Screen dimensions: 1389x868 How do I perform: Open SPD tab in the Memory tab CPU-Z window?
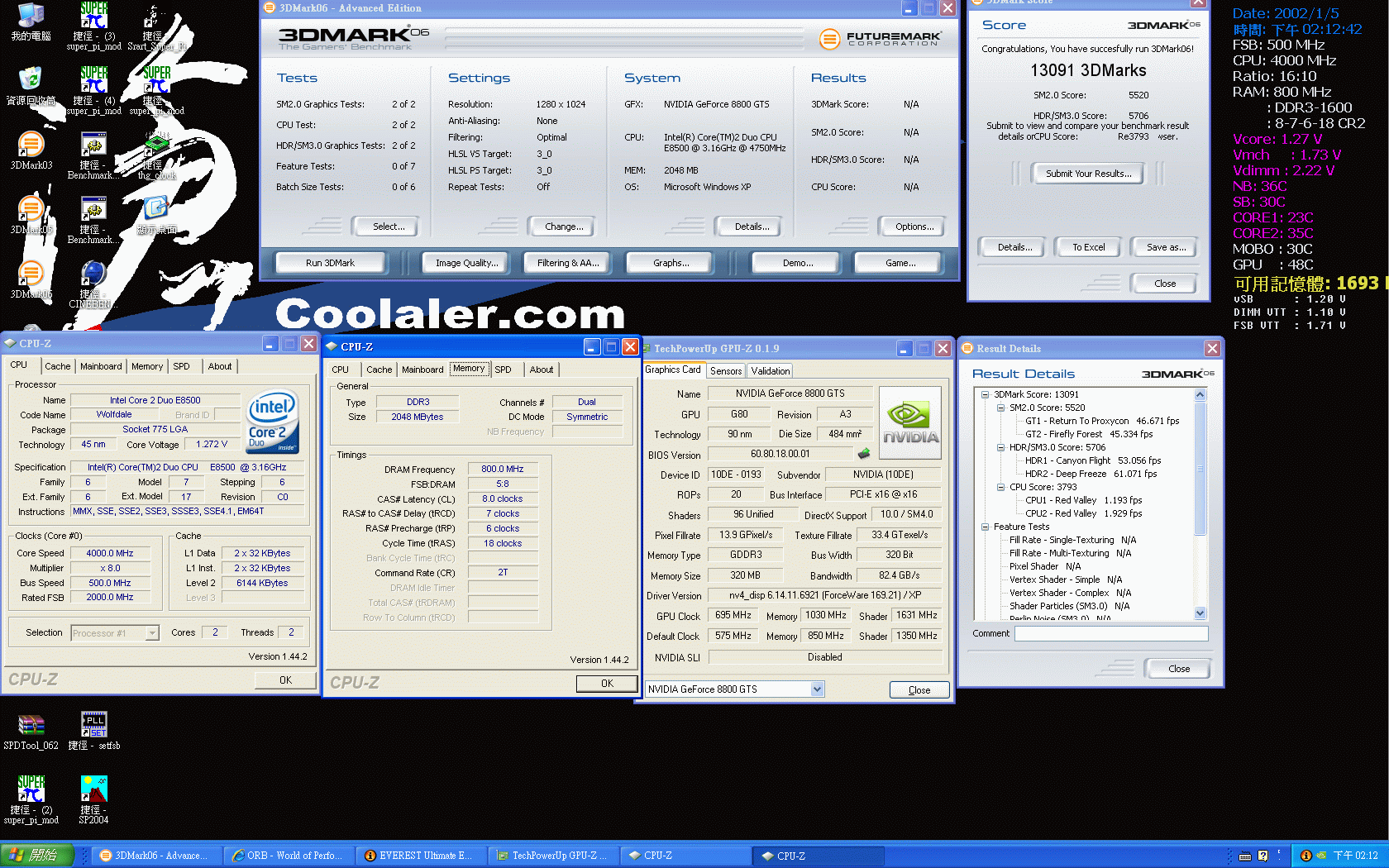[x=503, y=370]
